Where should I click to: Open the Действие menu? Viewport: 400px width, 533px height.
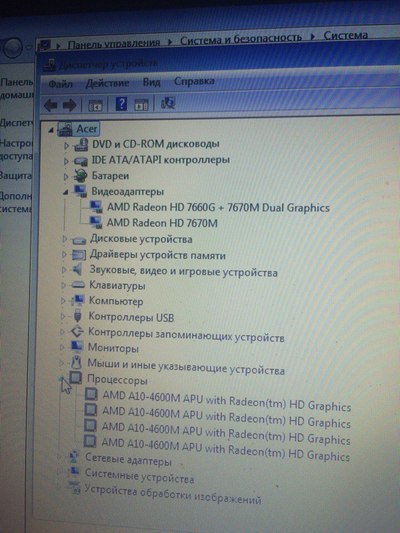click(107, 83)
